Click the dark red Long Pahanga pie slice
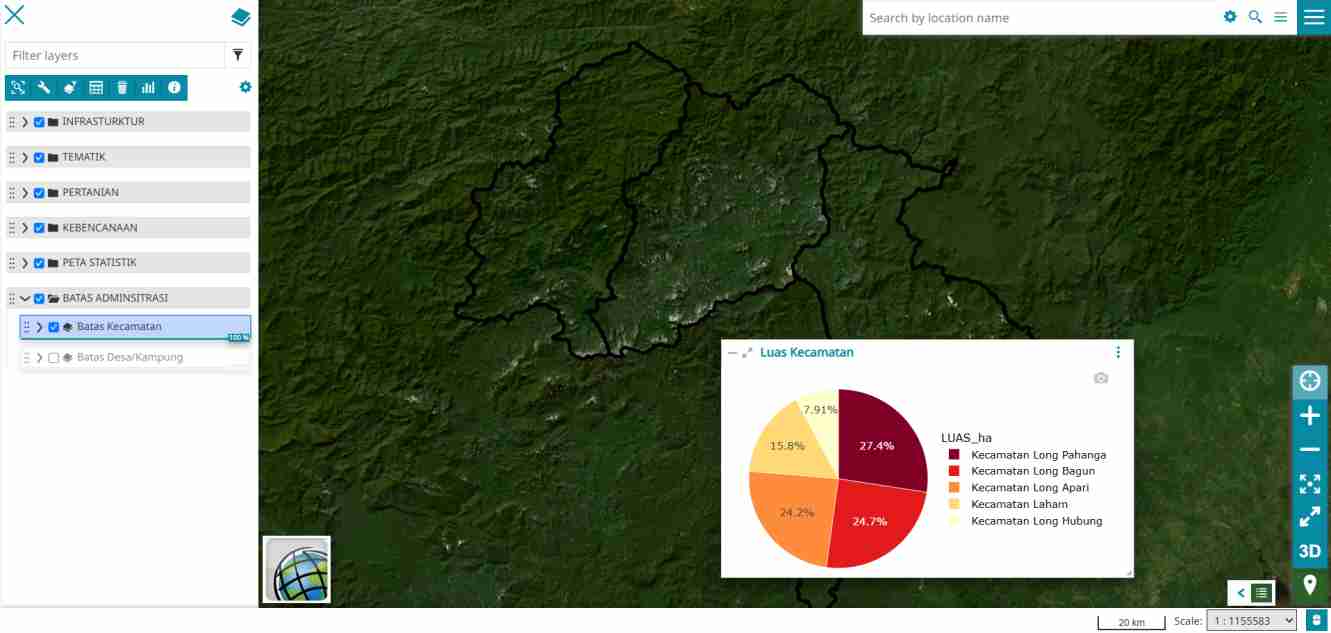Viewport: 1331px width, 633px height. 880,440
